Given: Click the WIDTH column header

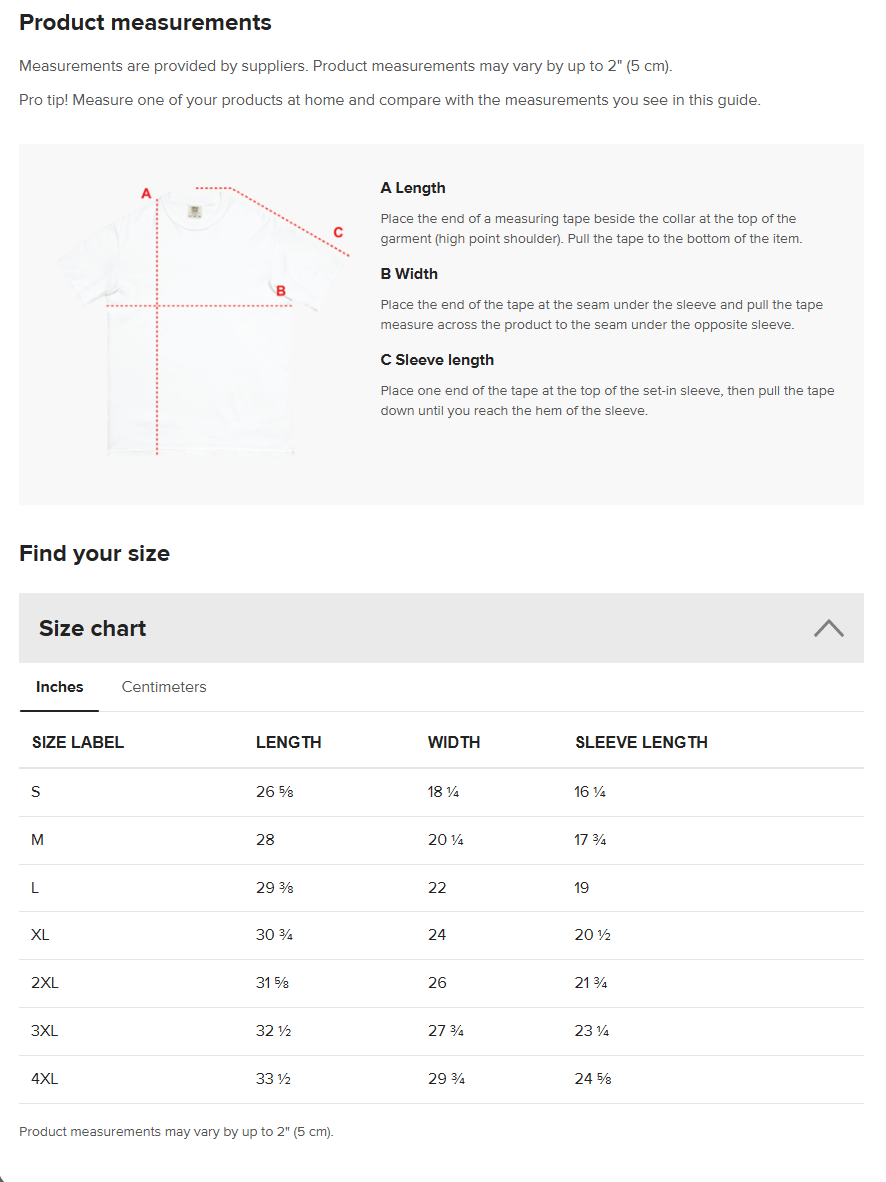Looking at the screenshot, I should (x=454, y=742).
